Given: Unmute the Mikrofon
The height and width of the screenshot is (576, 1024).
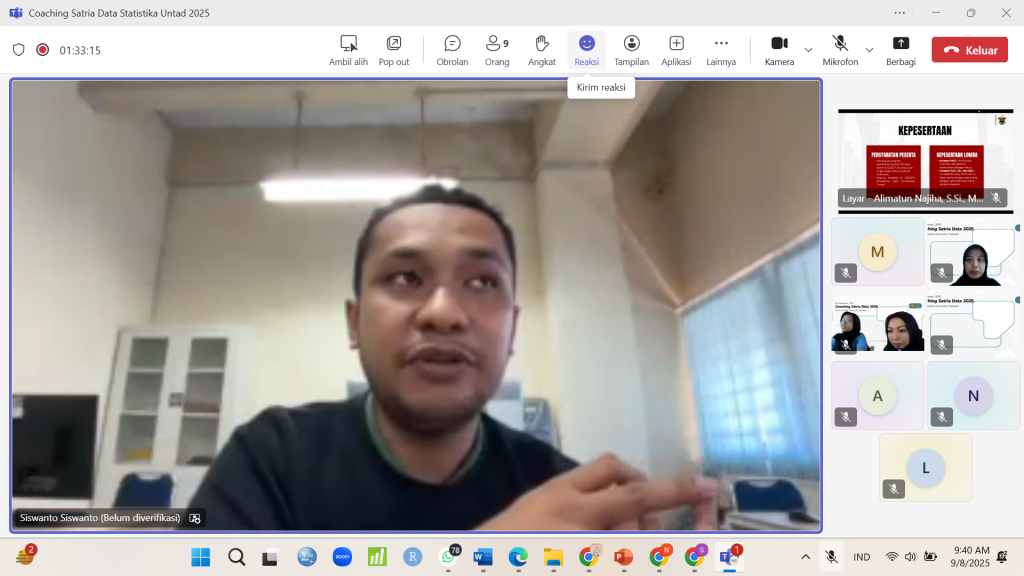Looking at the screenshot, I should coord(840,49).
